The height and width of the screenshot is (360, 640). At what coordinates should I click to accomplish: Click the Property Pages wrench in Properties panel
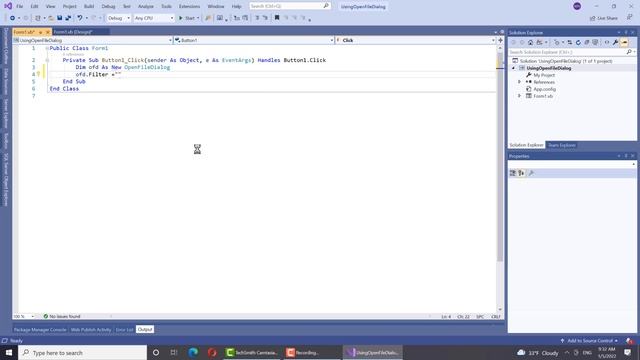tap(531, 173)
